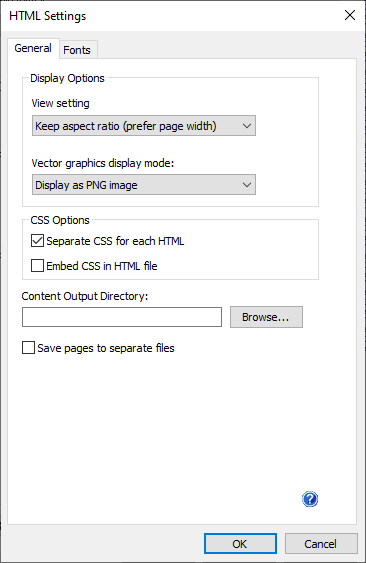Confirm settings with the OK button
The image size is (366, 563).
(240, 544)
